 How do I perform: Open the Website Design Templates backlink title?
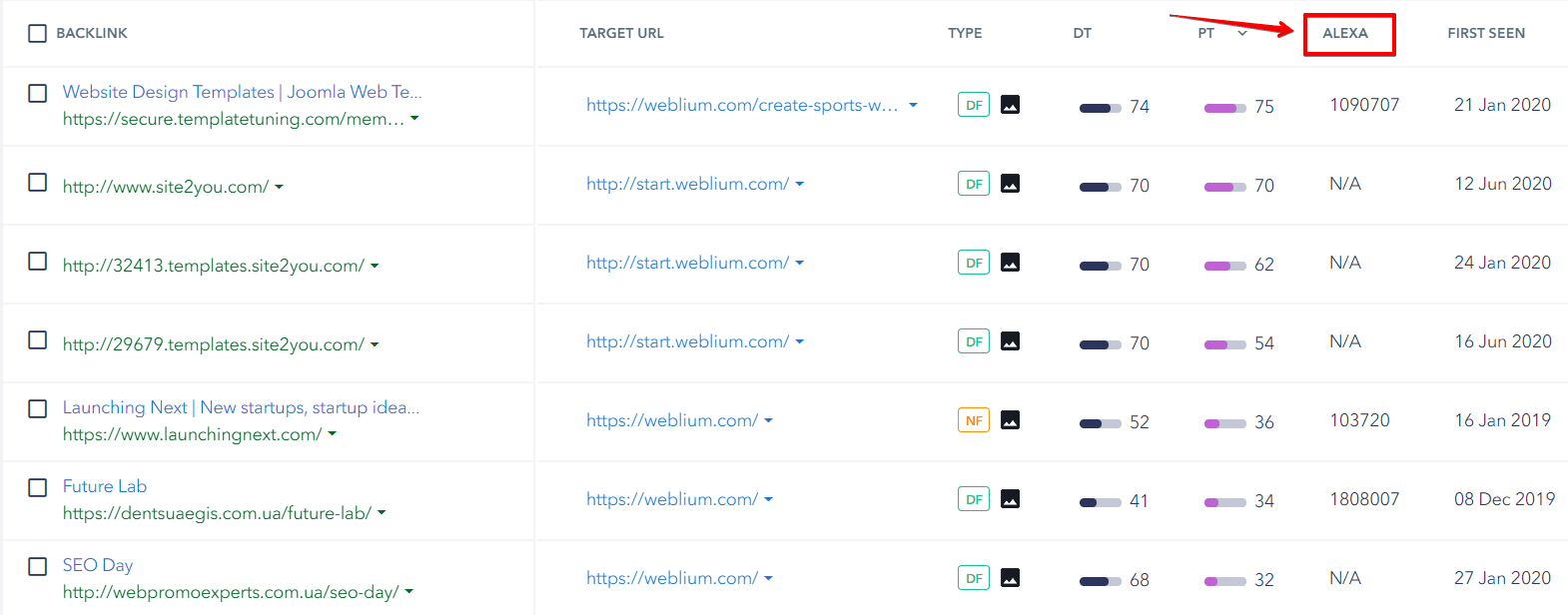click(x=243, y=92)
